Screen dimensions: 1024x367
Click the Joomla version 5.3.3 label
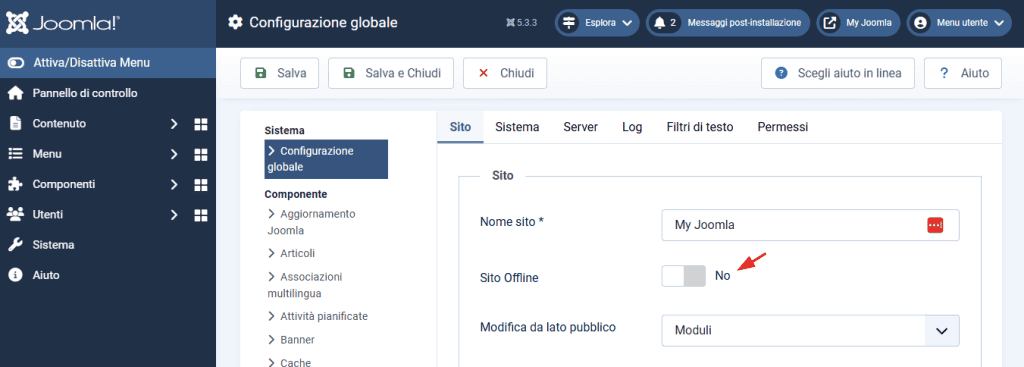pyautogui.click(x=522, y=23)
